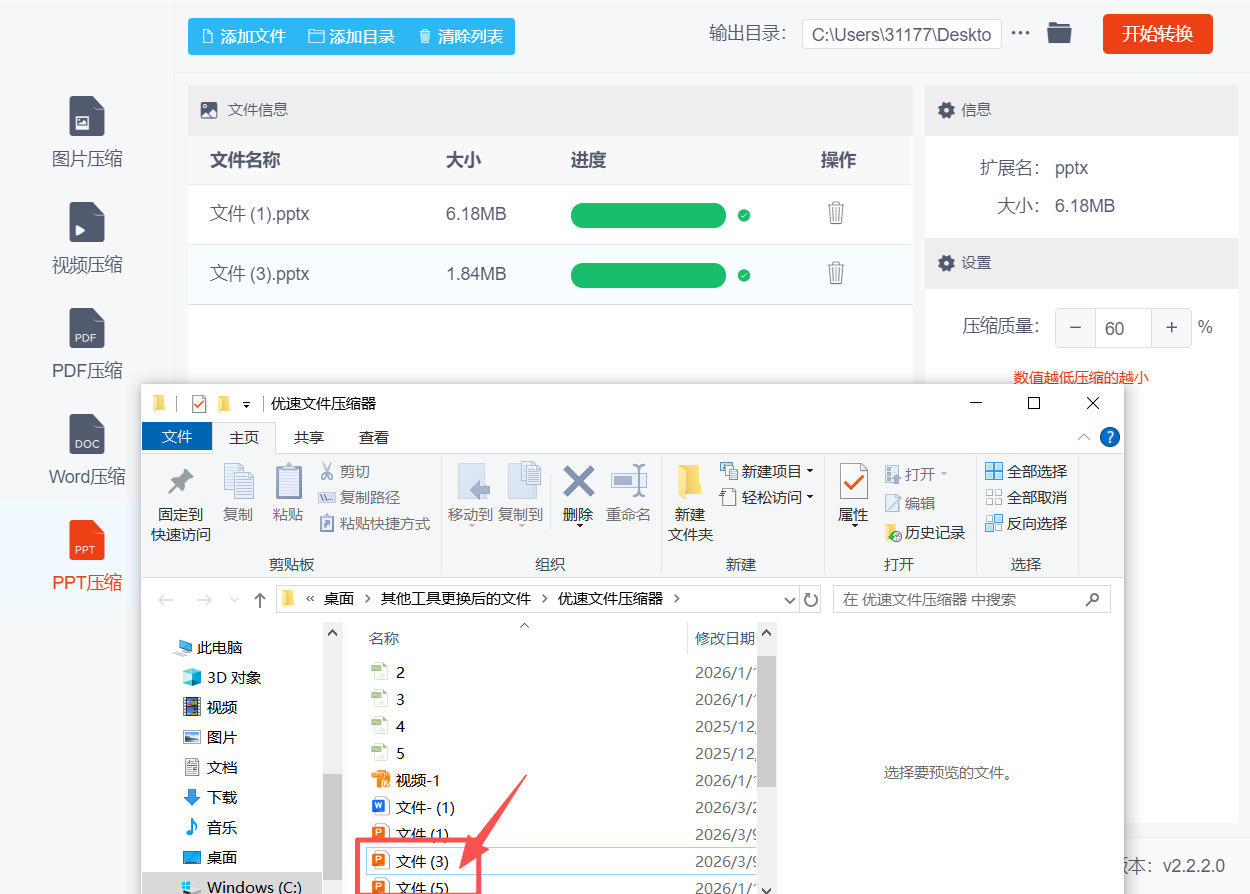Increase 压缩质量 with the plus stepper
This screenshot has width=1250, height=894.
pos(1170,327)
